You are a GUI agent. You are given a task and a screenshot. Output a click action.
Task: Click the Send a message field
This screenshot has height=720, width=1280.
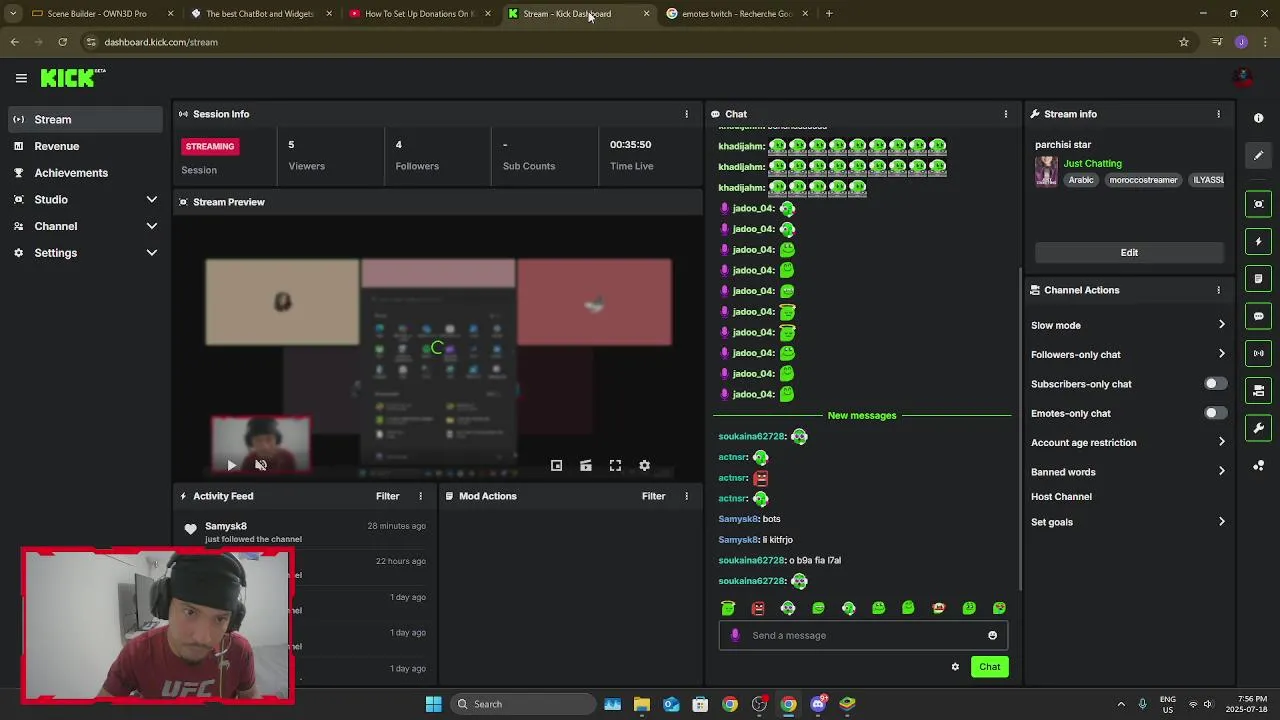pyautogui.click(x=863, y=635)
